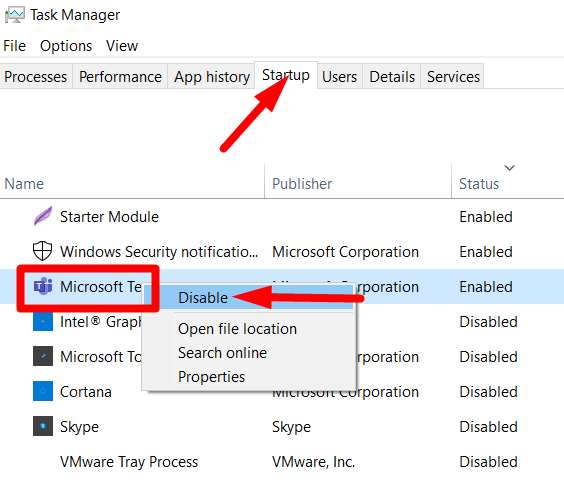Open Properties from the context menu

point(212,377)
